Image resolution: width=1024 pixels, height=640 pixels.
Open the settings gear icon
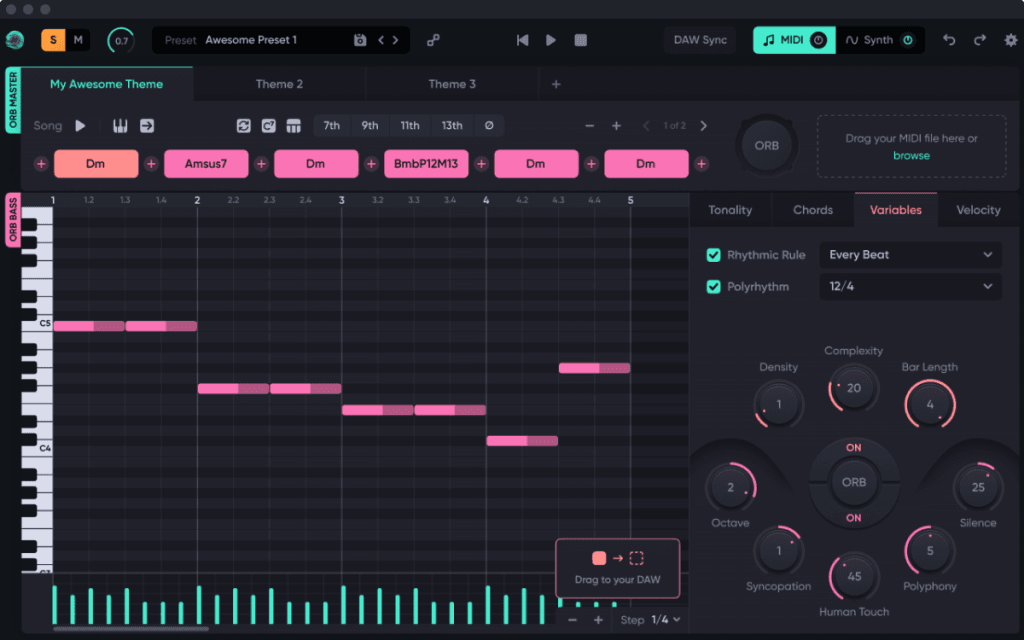1010,40
